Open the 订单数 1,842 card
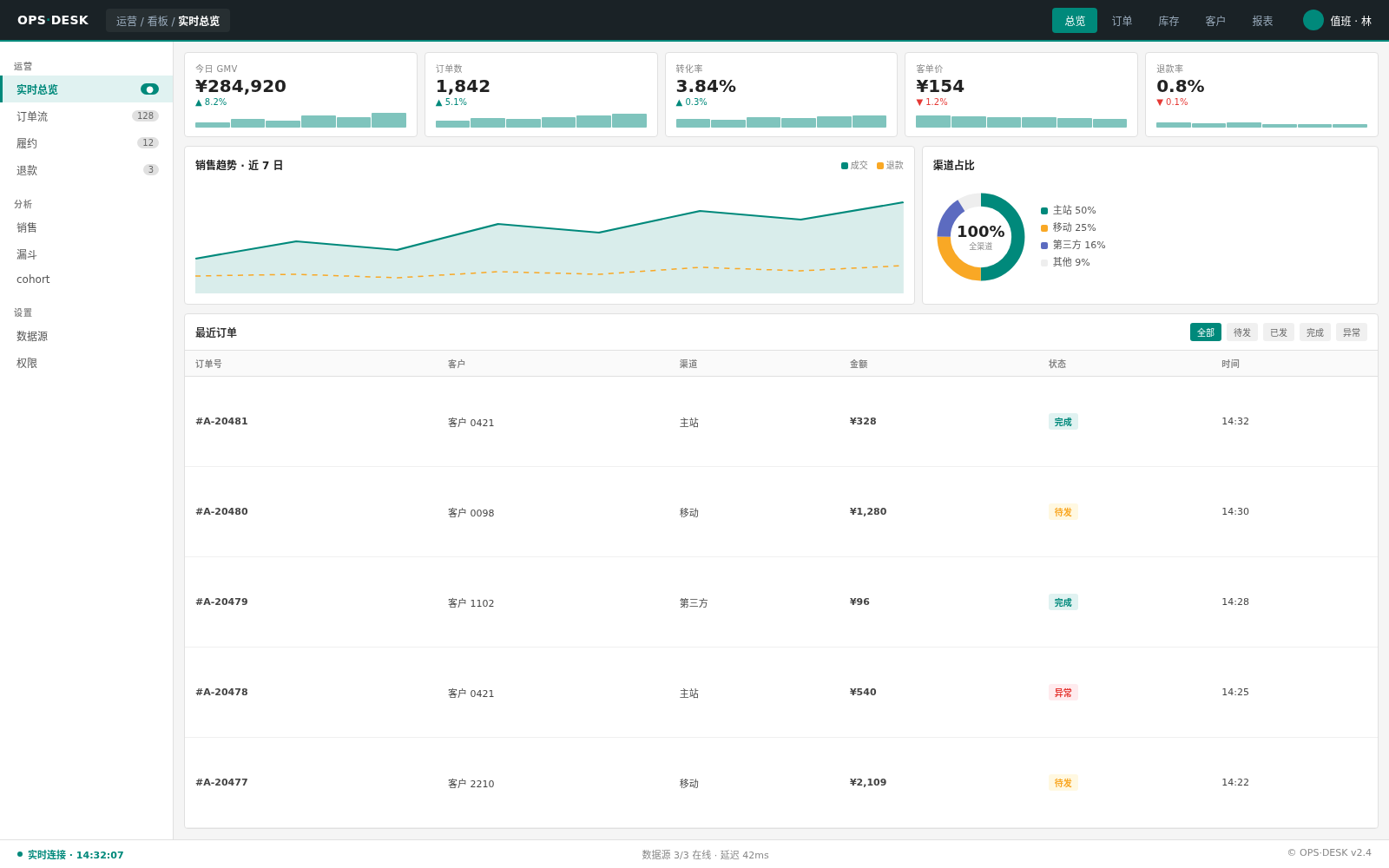The width and height of the screenshot is (1389, 868). pos(541,95)
